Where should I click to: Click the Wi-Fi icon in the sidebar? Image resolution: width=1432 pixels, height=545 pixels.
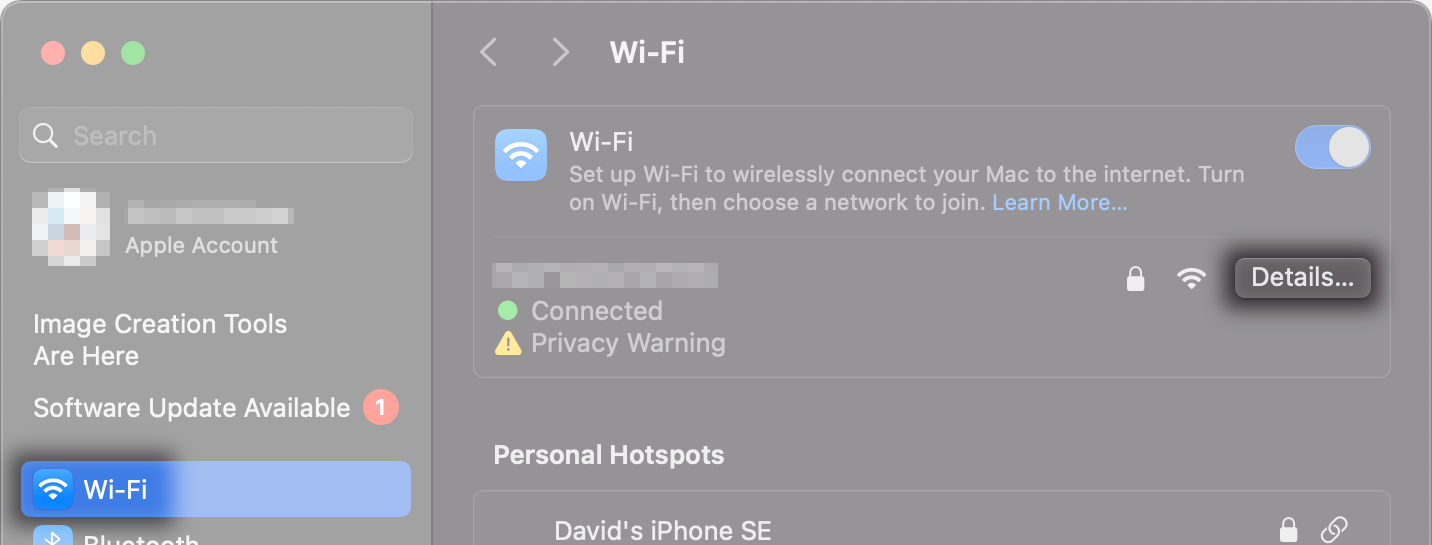pyautogui.click(x=53, y=489)
